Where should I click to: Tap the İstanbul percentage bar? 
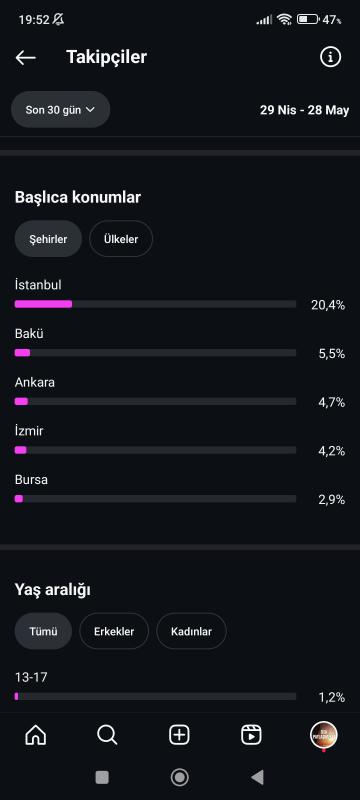tap(156, 304)
